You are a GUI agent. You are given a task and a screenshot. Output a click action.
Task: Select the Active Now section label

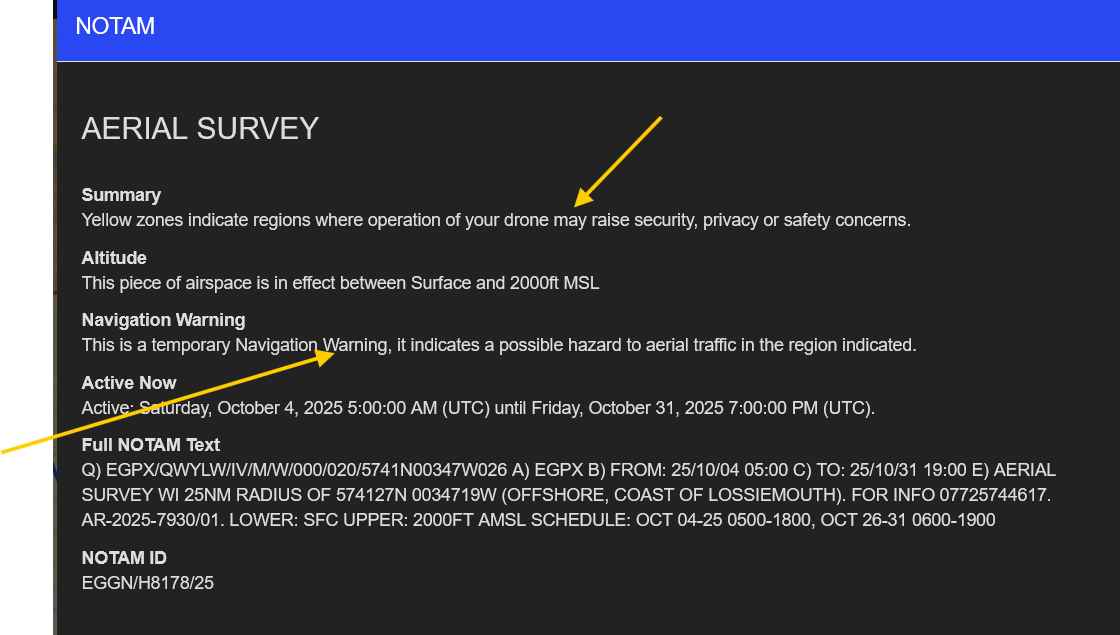(129, 383)
